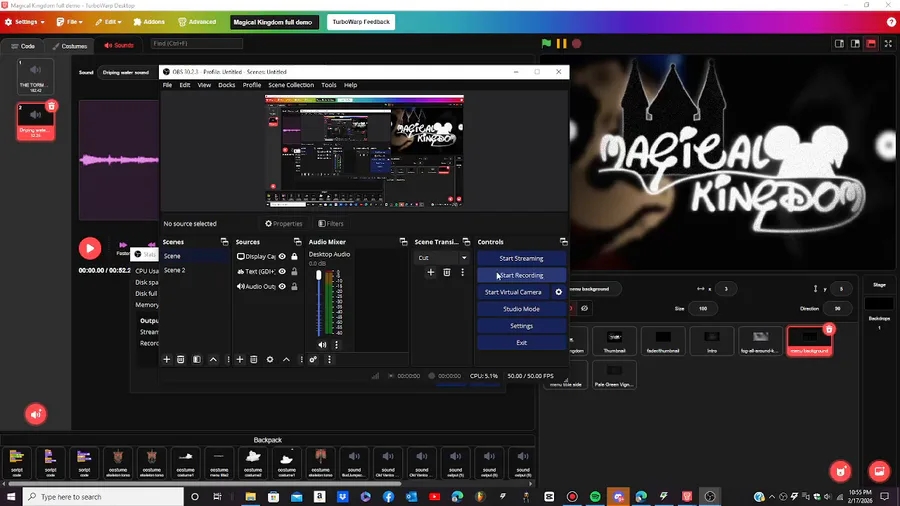Open transition properties three-dot menu
Image resolution: width=900 pixels, height=506 pixels.
click(x=463, y=273)
